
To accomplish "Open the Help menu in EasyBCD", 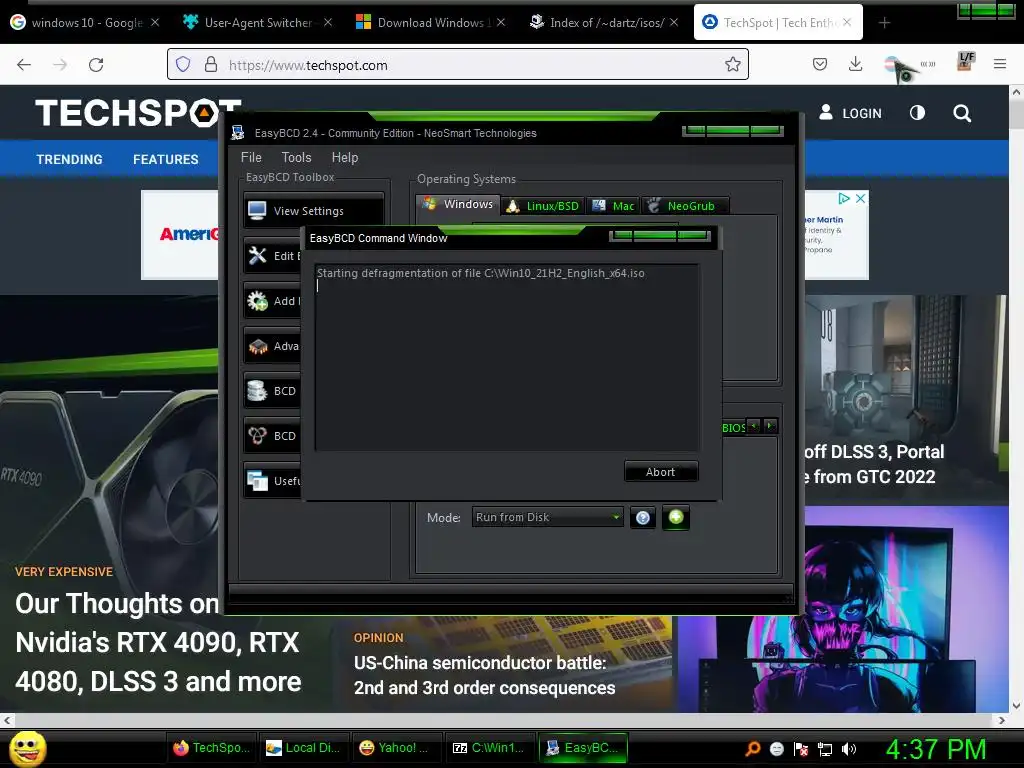I will pyautogui.click(x=345, y=157).
